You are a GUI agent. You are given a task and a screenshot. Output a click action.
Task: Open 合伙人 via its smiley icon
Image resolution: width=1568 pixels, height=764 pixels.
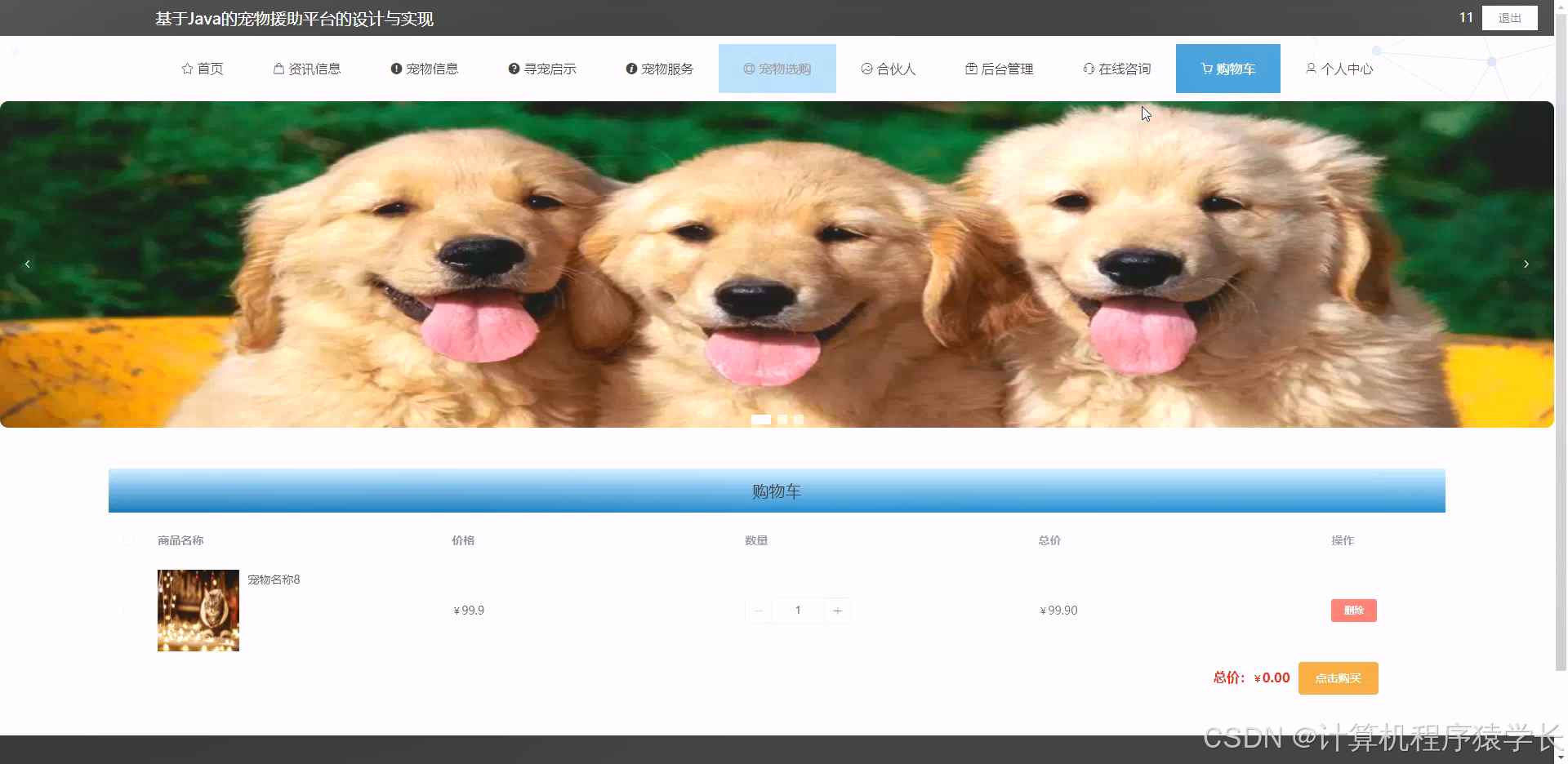[866, 69]
